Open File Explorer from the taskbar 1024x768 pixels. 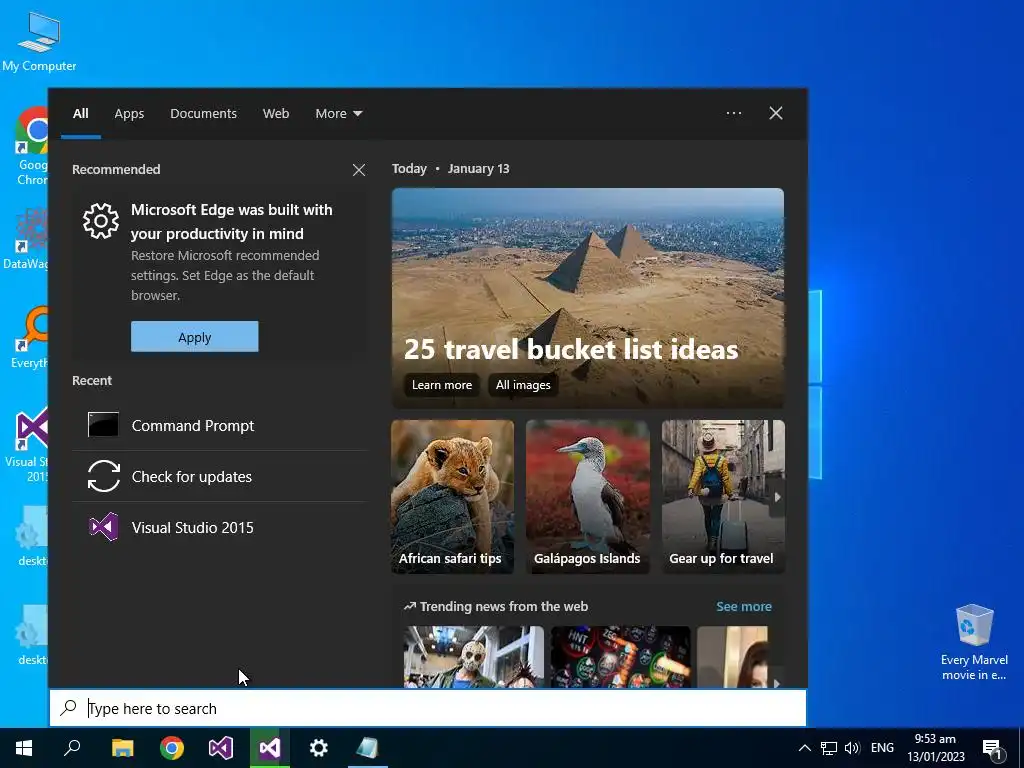click(x=122, y=748)
